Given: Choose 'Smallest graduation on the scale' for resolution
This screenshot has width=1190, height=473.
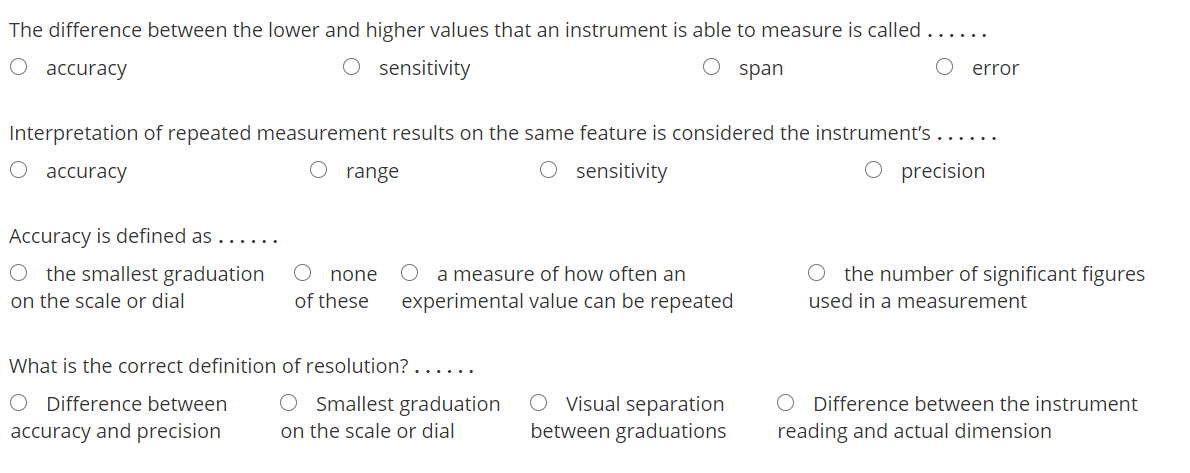Looking at the screenshot, I should [x=289, y=404].
